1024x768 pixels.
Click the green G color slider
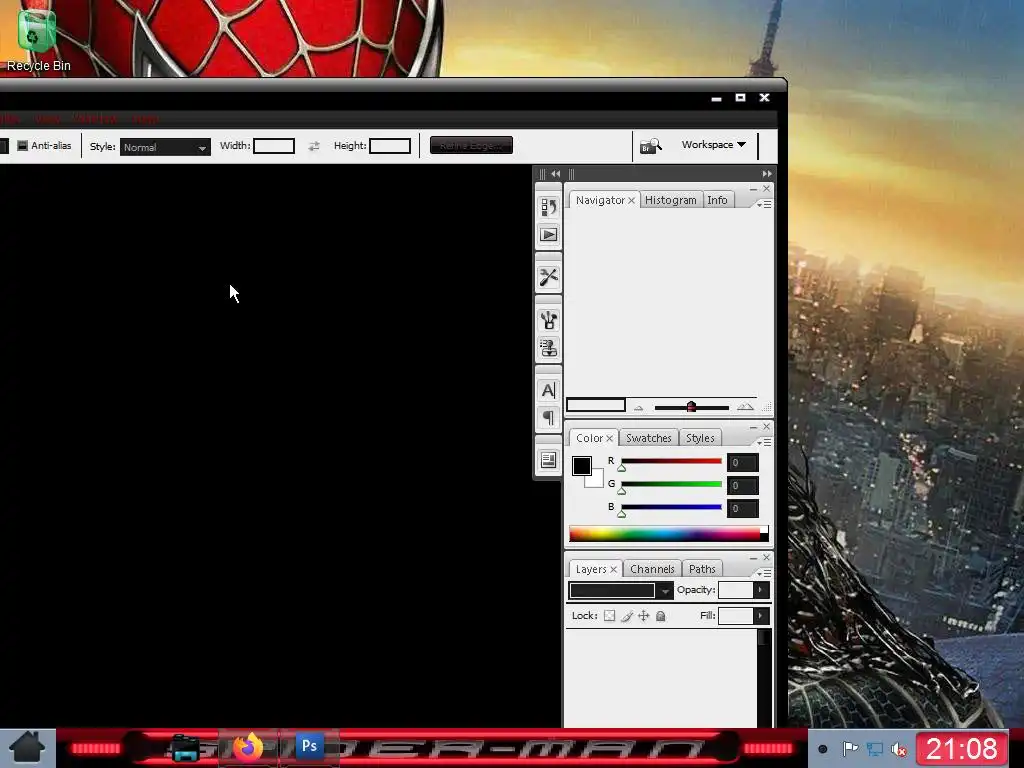pos(671,485)
